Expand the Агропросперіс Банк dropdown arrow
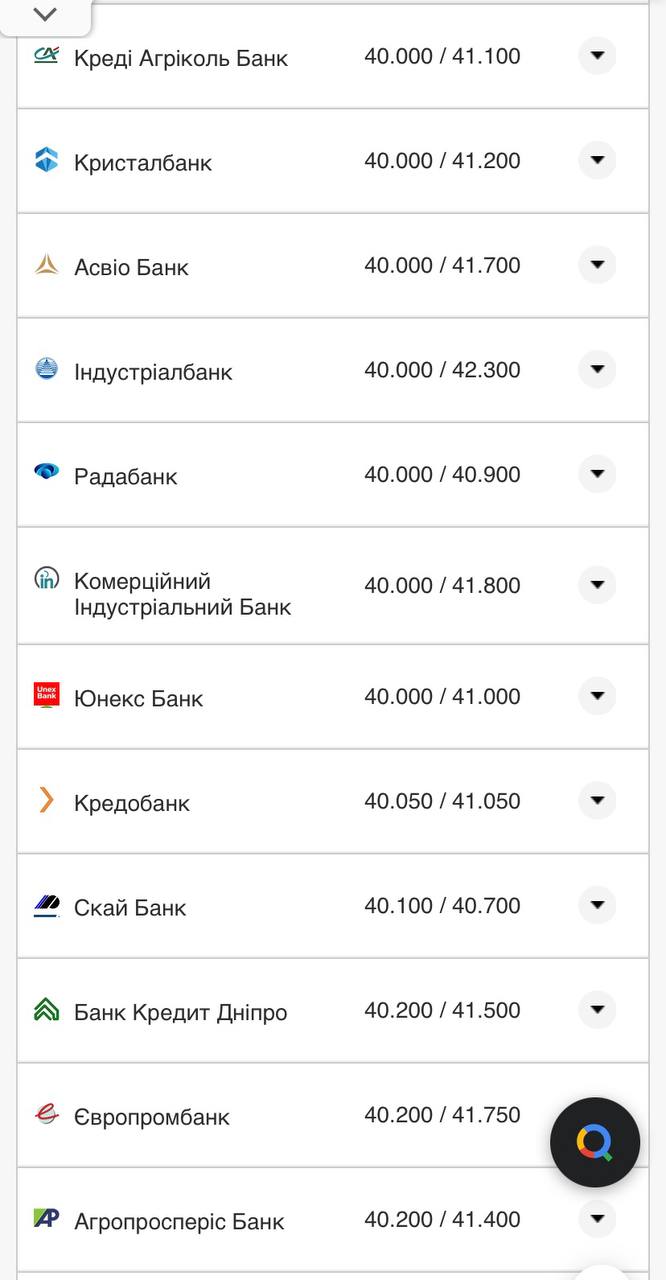The image size is (666, 1280). pos(596,1219)
